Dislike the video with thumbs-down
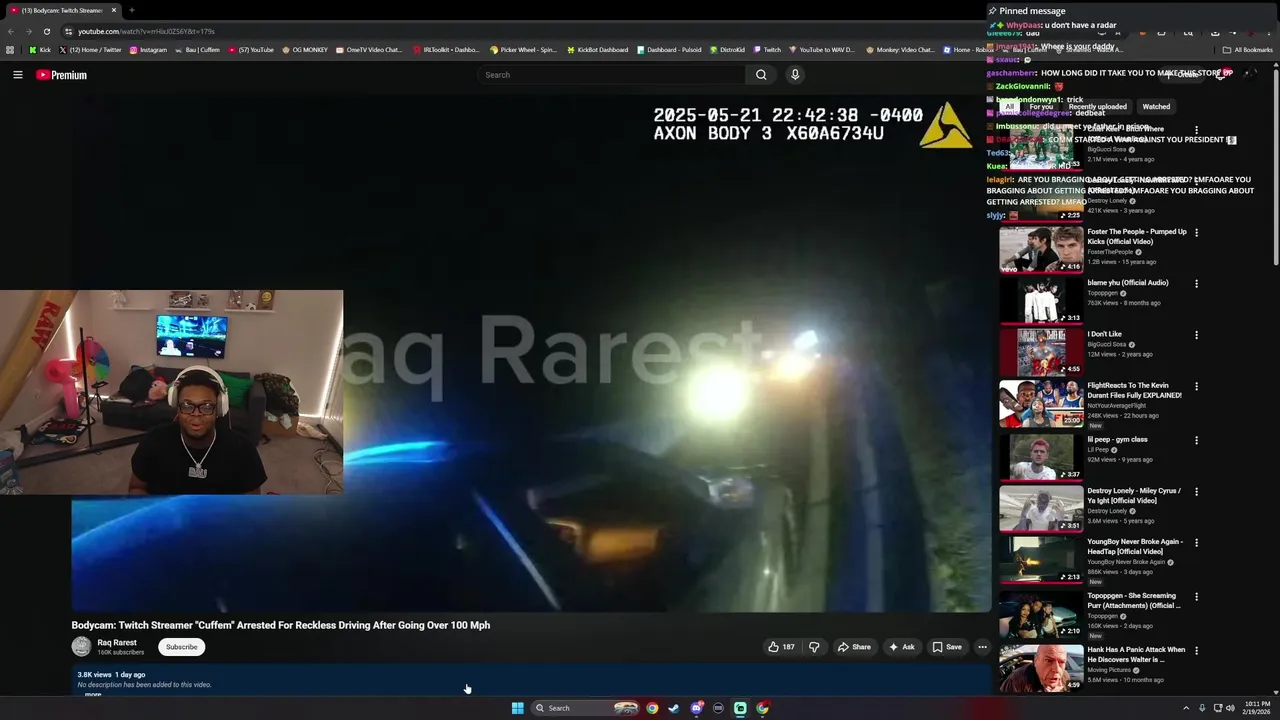1280x720 pixels. pyautogui.click(x=814, y=647)
